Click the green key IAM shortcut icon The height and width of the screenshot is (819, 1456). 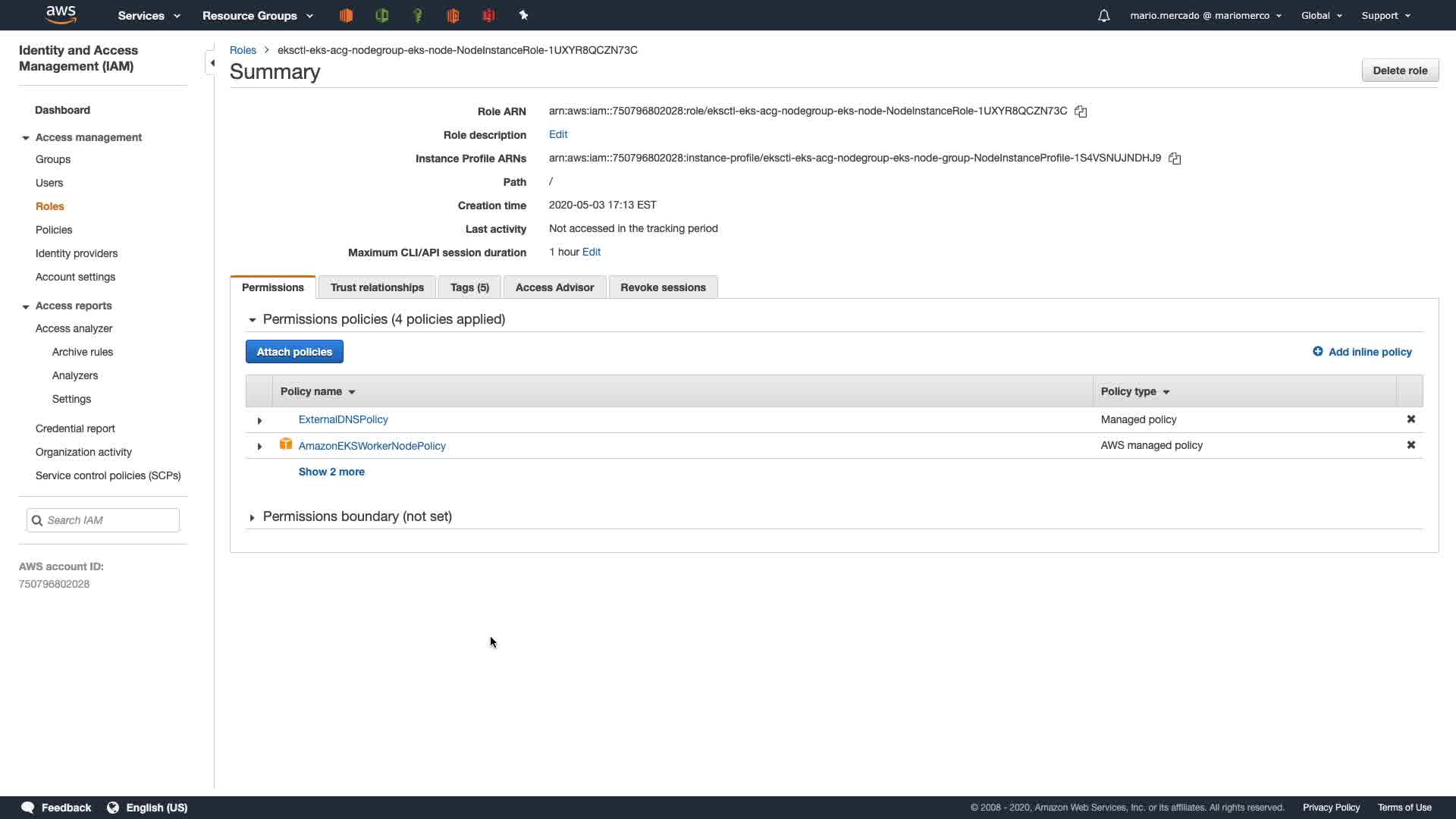click(417, 15)
